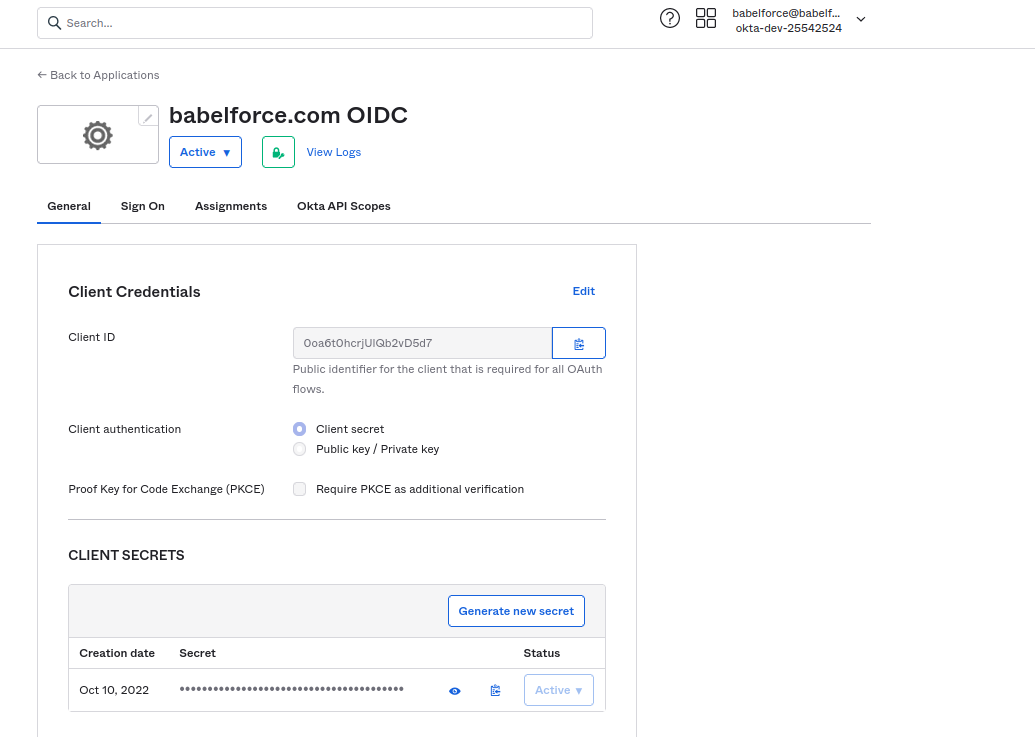
Task: Click the Status column header
Action: [x=542, y=653]
